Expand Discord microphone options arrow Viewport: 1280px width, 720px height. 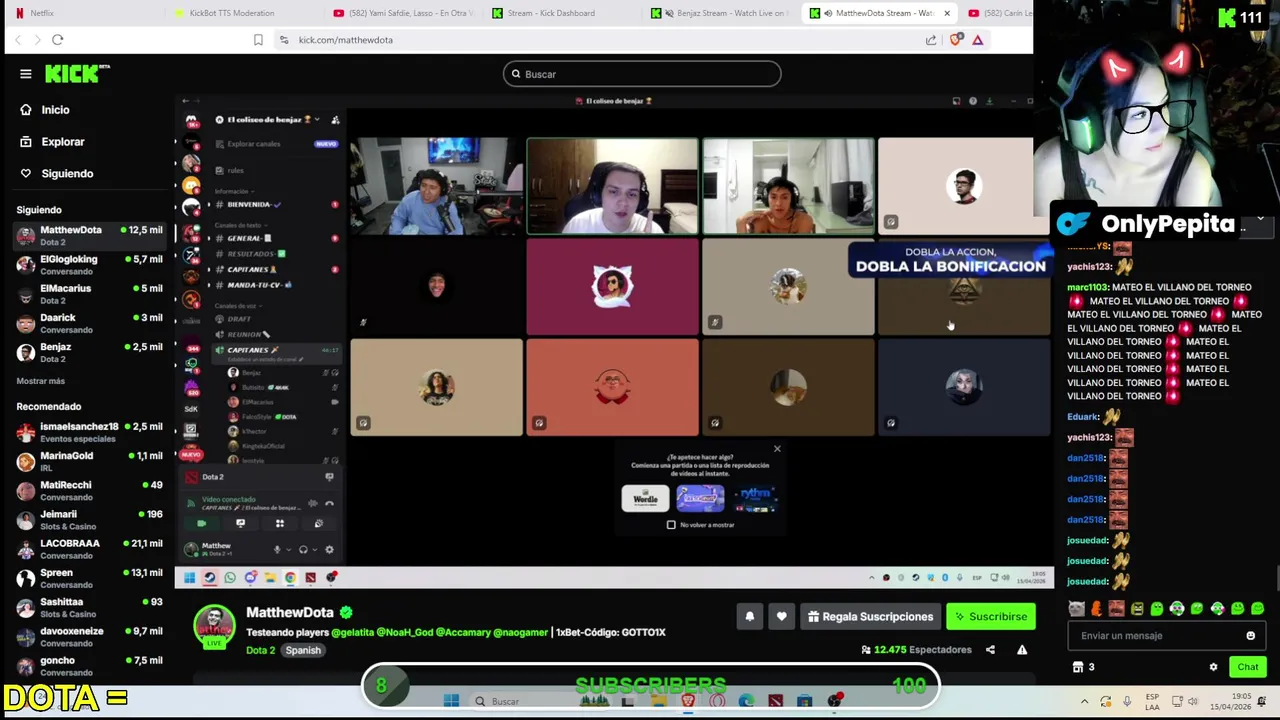point(289,549)
